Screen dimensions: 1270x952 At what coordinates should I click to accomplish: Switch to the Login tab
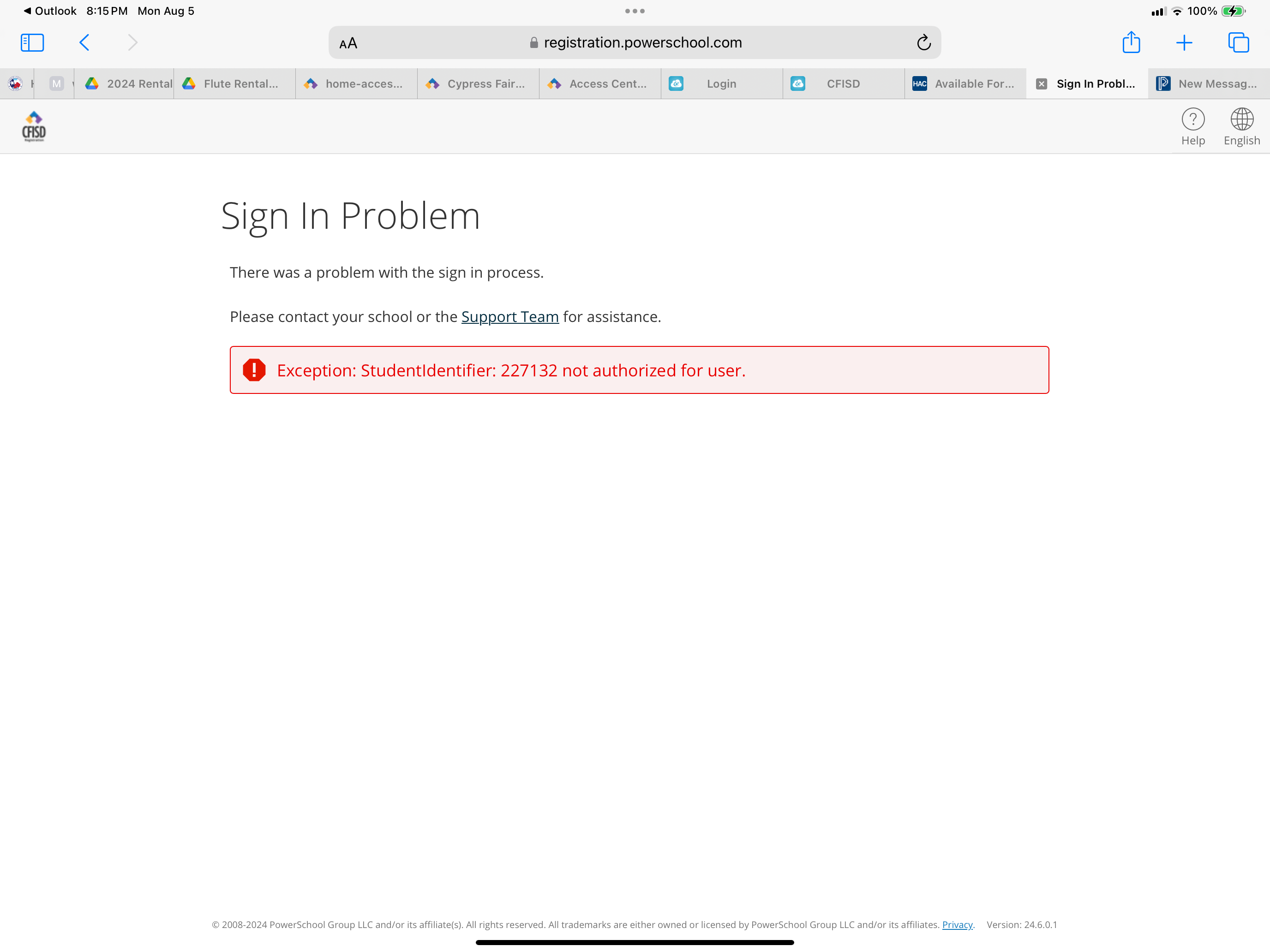pyautogui.click(x=721, y=84)
